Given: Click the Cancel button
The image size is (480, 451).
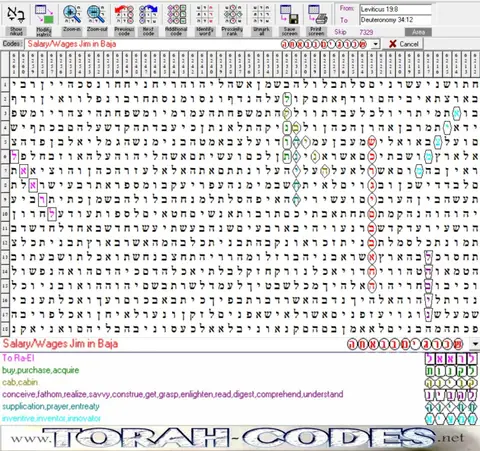Looking at the screenshot, I should point(404,44).
